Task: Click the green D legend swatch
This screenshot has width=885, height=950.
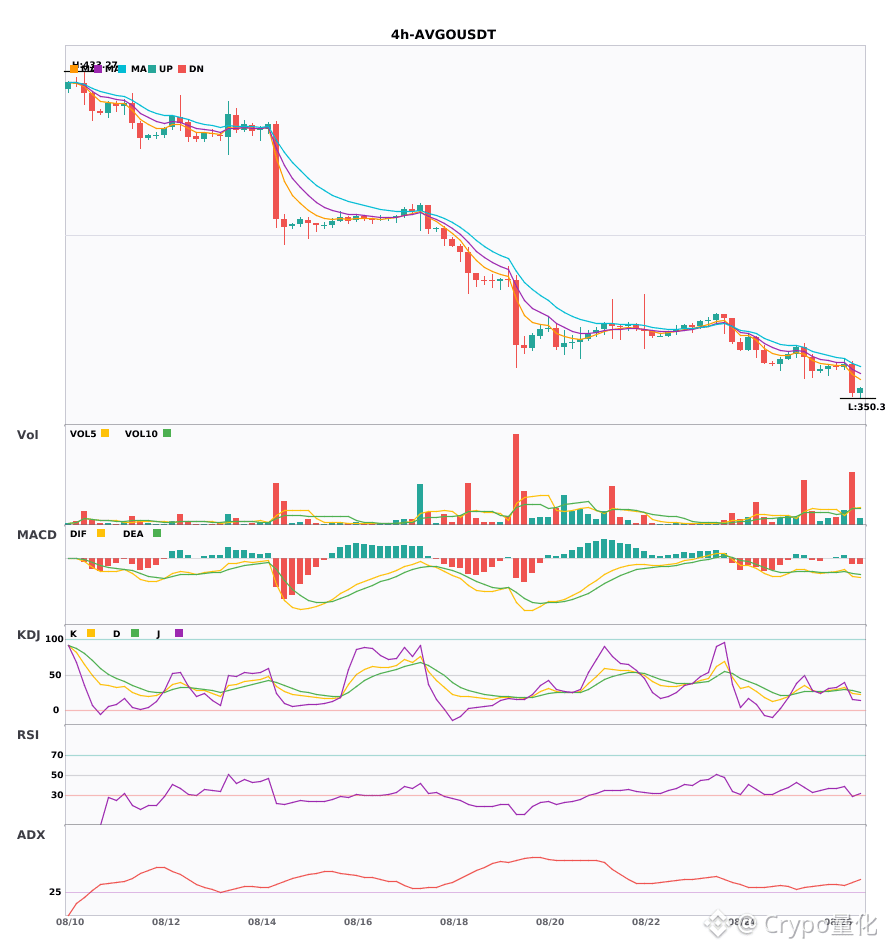Action: click(135, 633)
